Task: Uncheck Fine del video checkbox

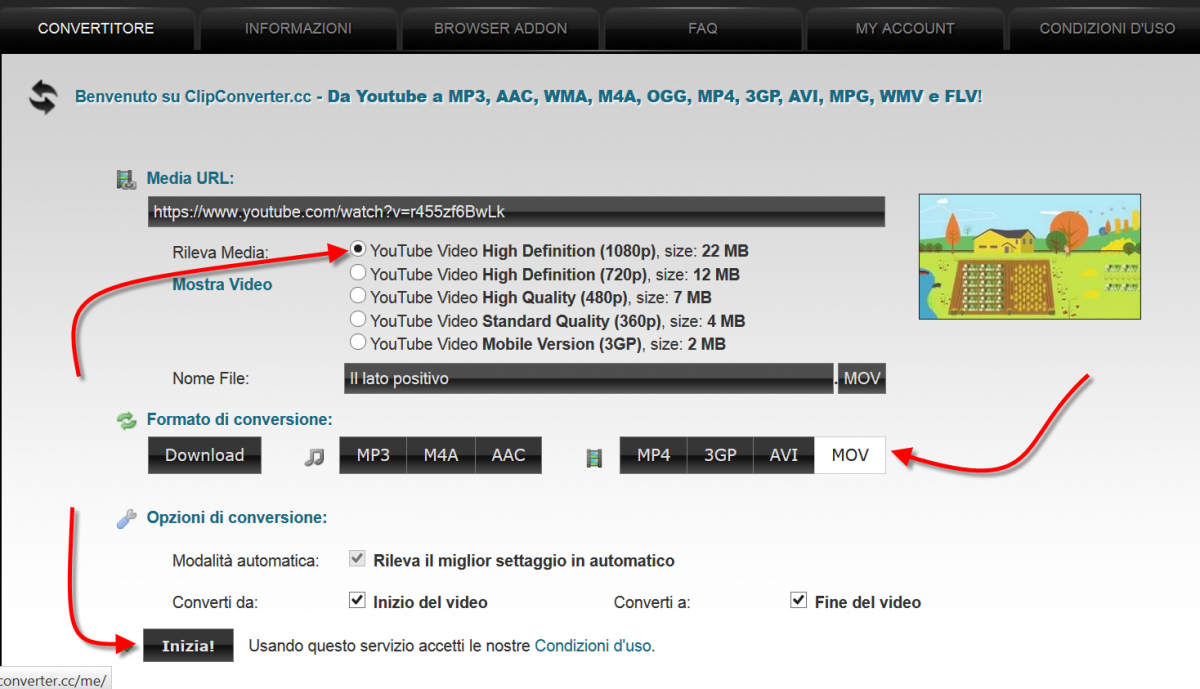Action: pyautogui.click(x=798, y=601)
